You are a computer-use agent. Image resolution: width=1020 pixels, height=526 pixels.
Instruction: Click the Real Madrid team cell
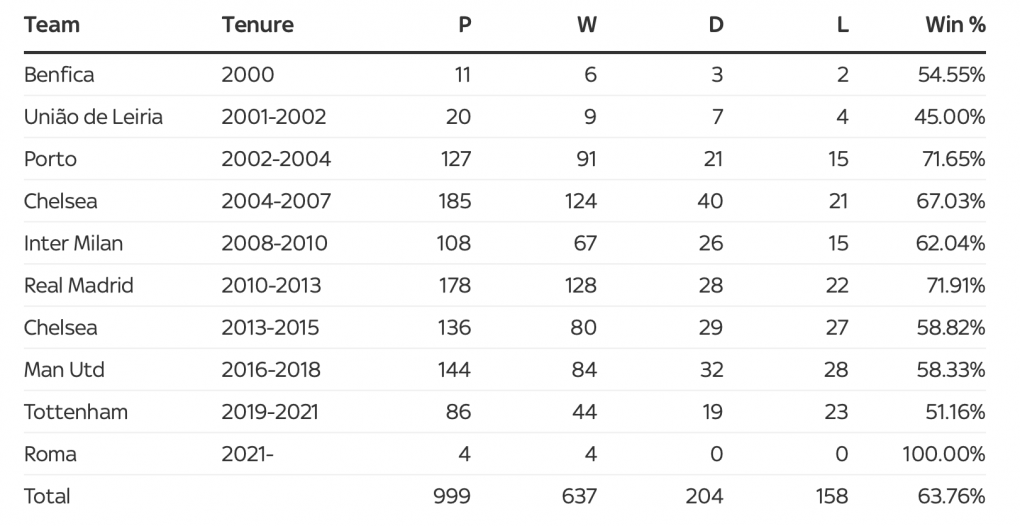(79, 285)
